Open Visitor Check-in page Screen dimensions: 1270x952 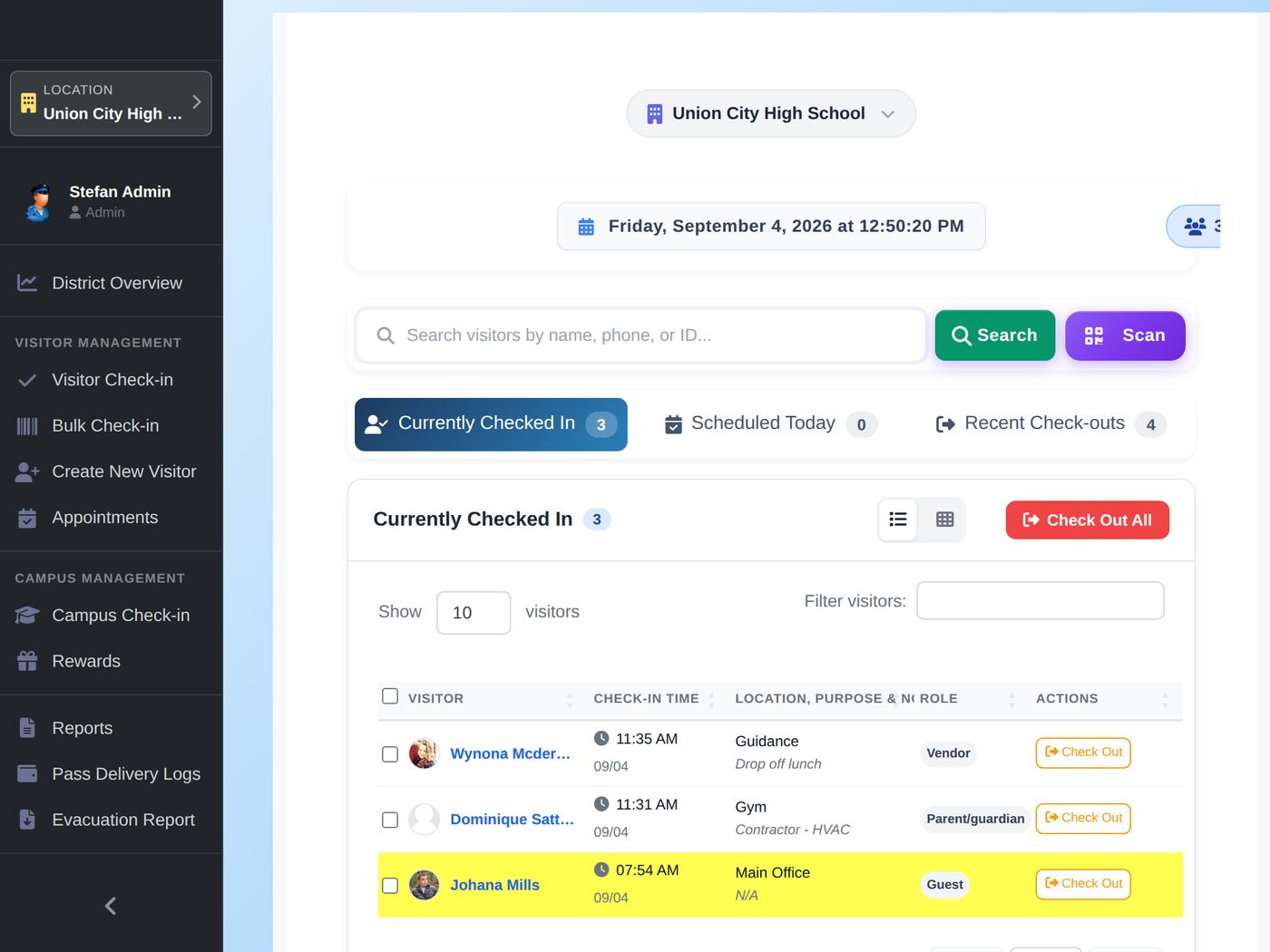tap(111, 380)
